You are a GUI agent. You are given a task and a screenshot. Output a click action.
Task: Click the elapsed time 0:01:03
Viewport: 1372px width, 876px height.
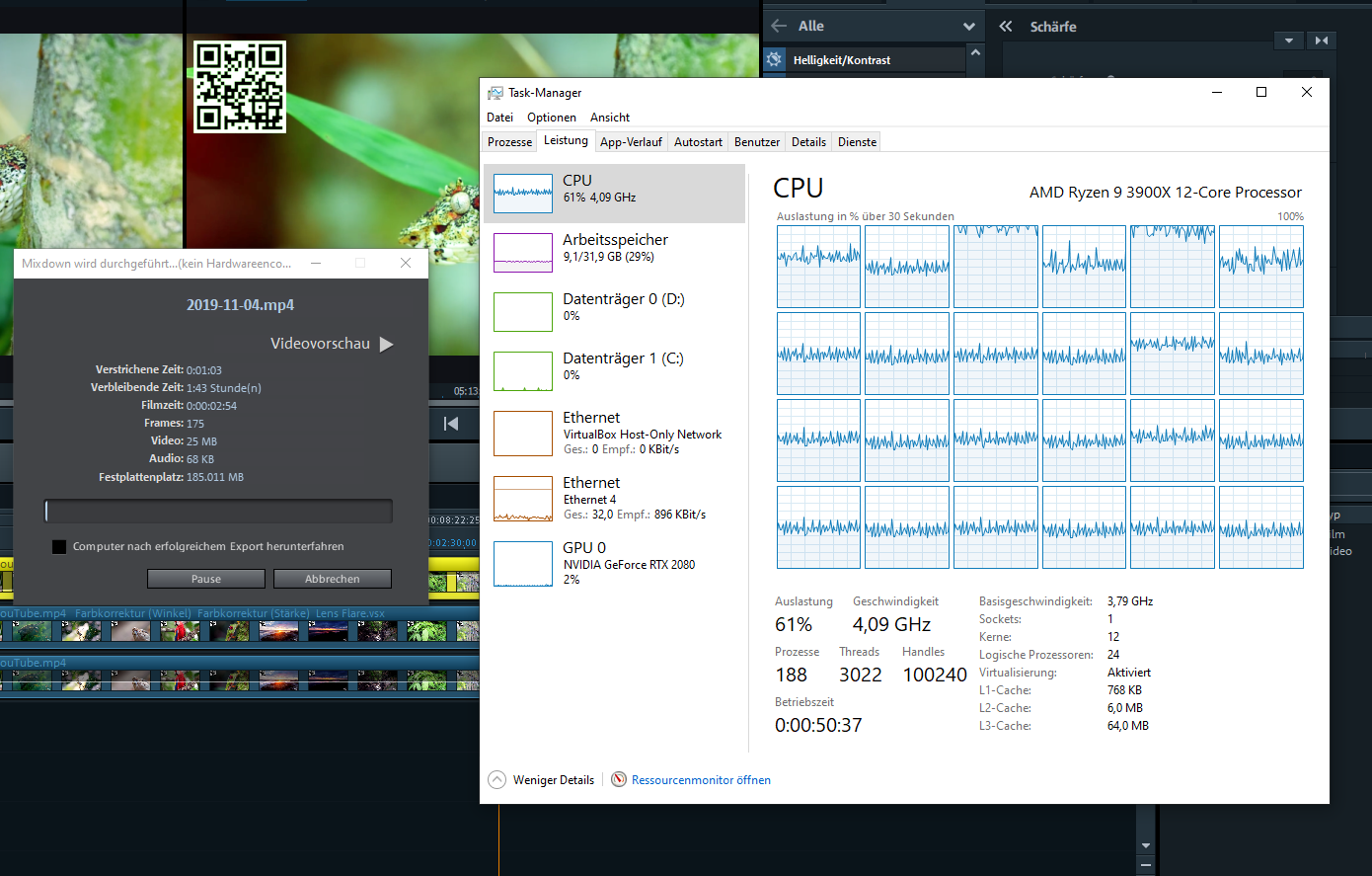pos(204,370)
